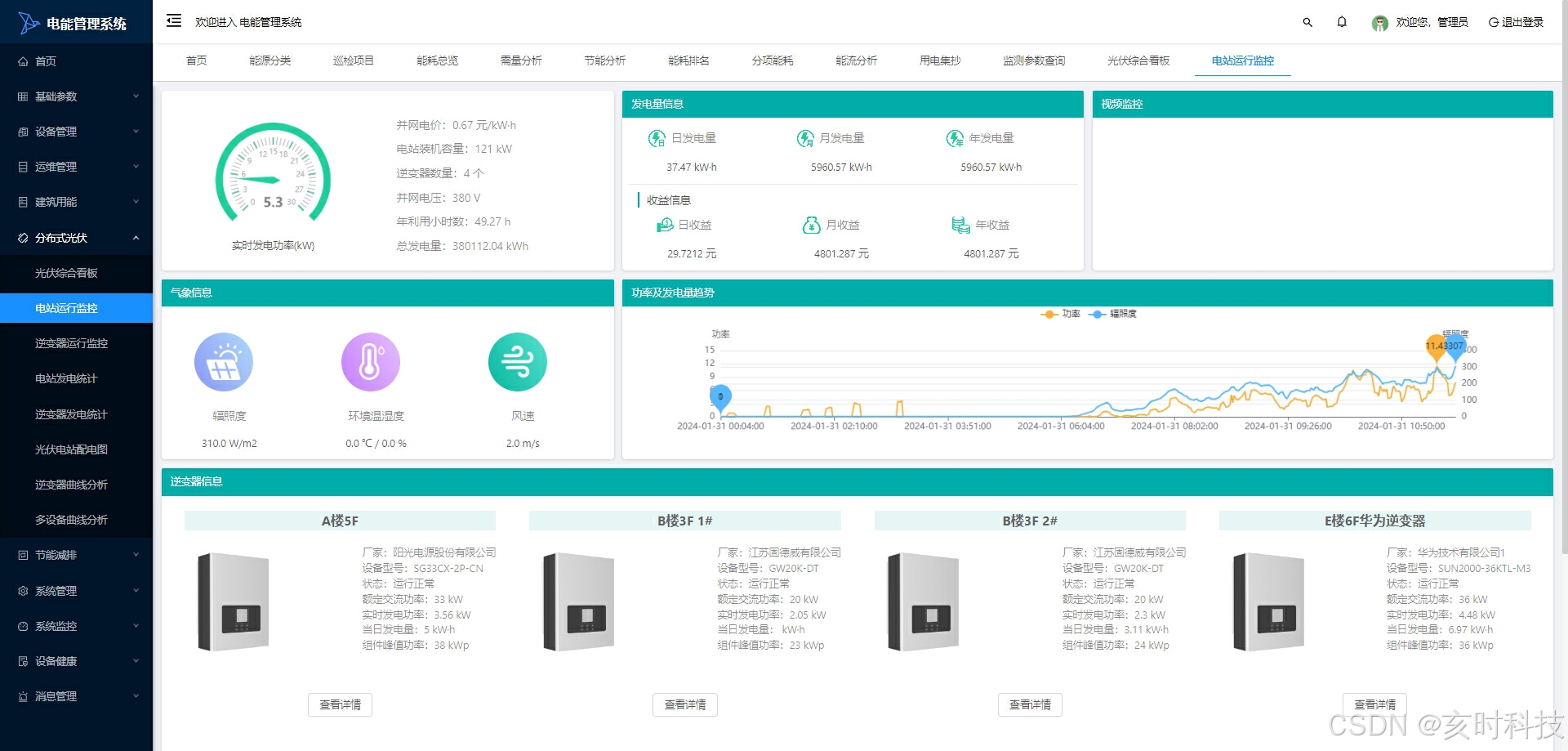Expand 系统管理 menu chevron

point(136,591)
